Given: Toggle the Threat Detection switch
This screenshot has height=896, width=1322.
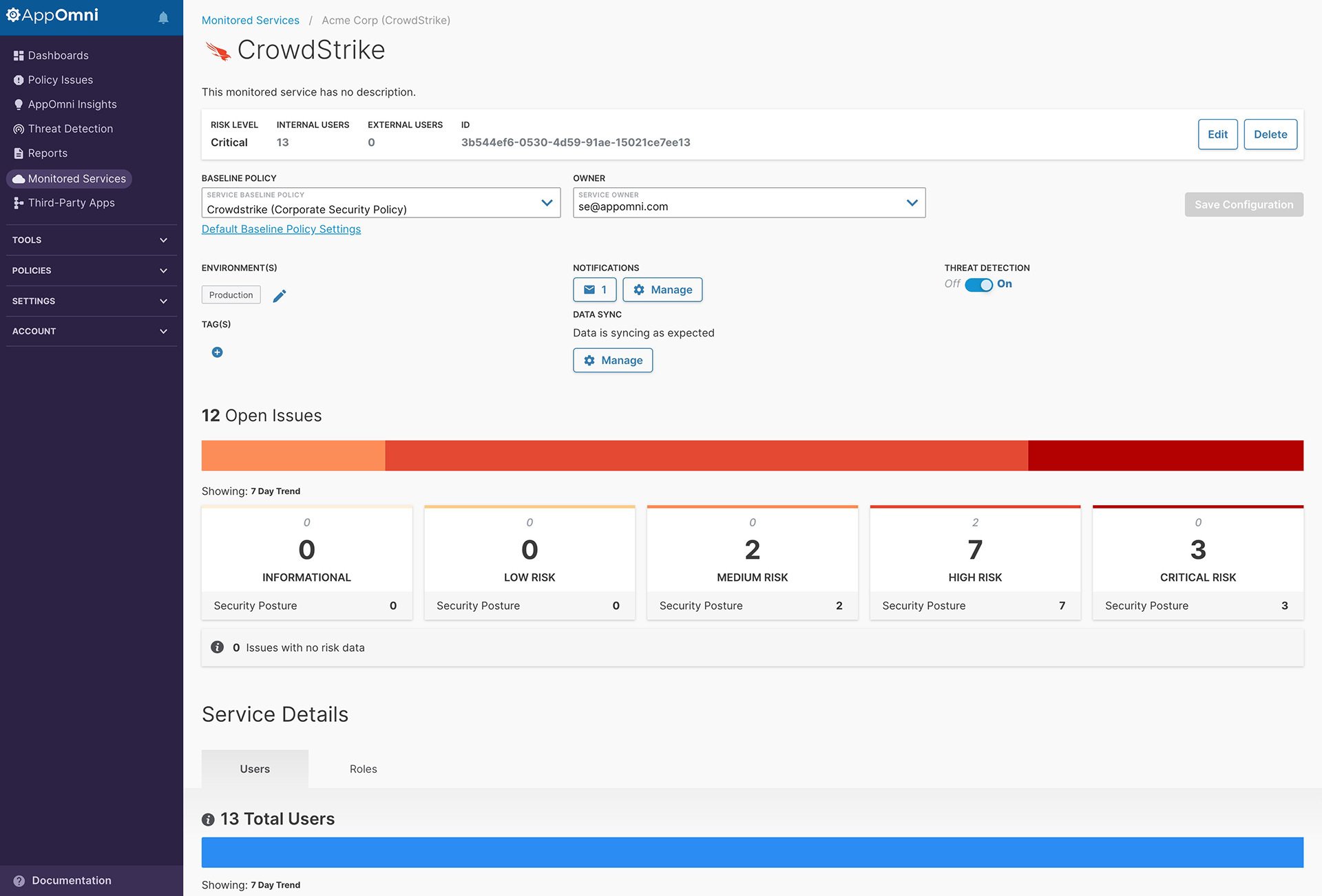Looking at the screenshot, I should tap(978, 285).
